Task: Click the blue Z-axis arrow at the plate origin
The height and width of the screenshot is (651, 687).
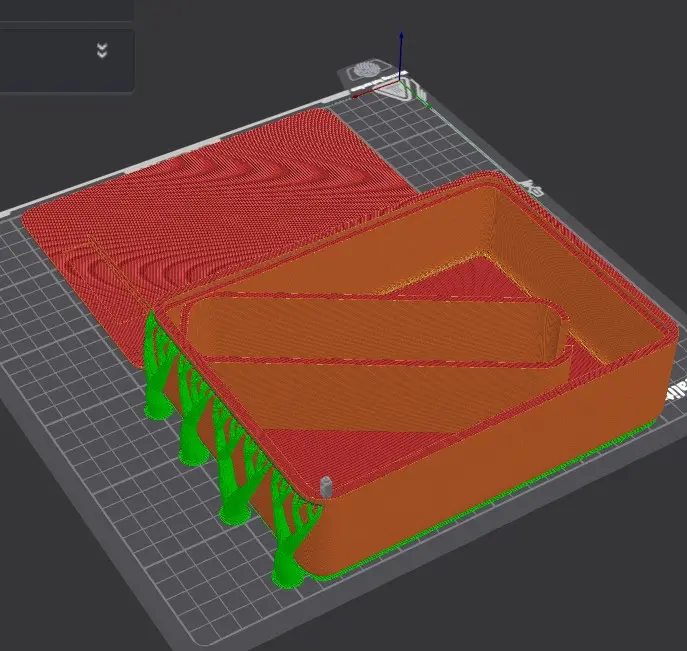Action: point(401,55)
